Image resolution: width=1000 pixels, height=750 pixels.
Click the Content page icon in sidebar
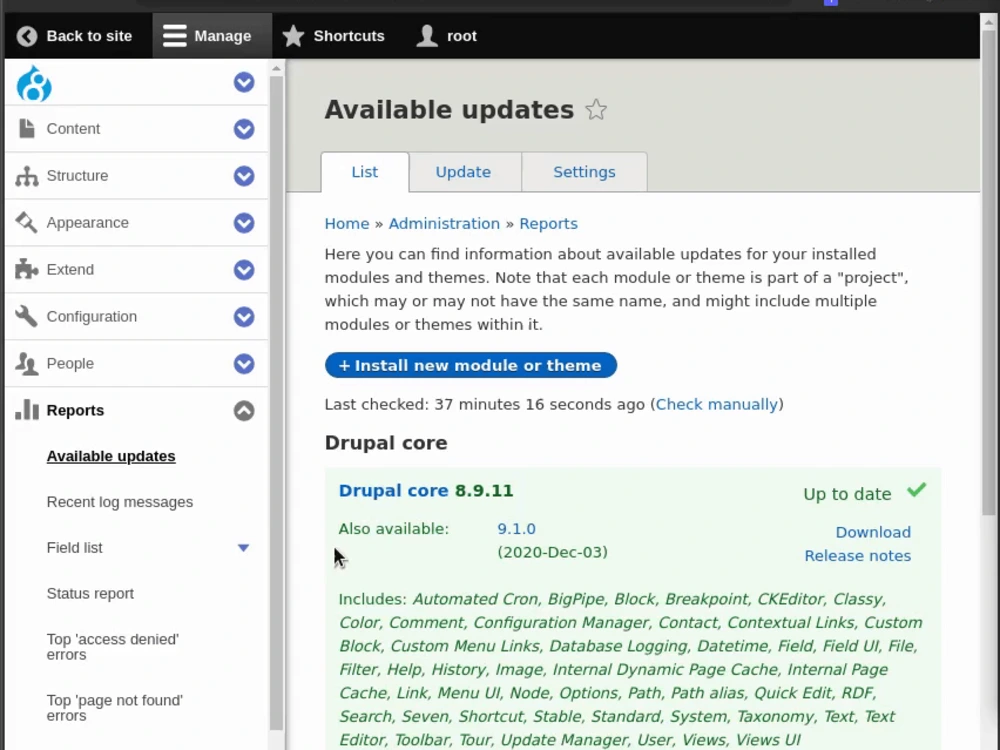pos(27,129)
